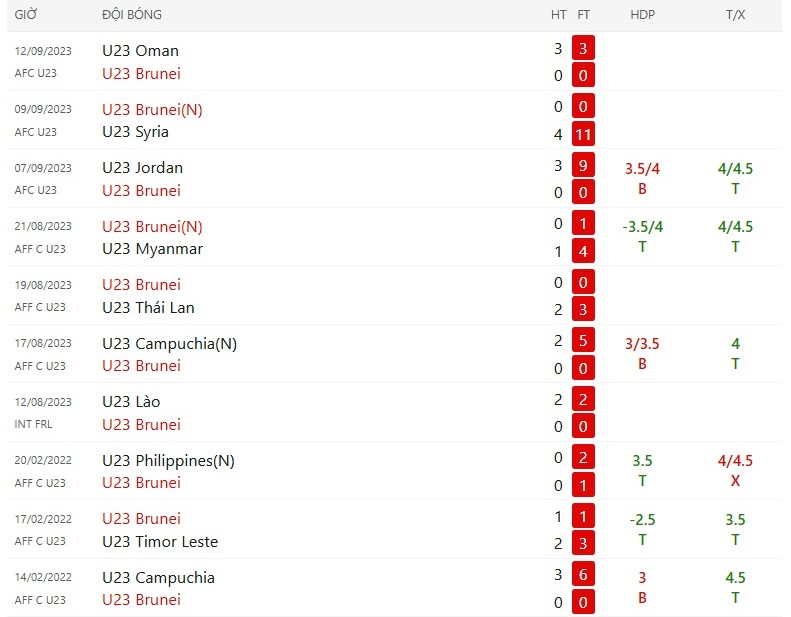791x617 pixels.
Task: Click the ĐỘI BÓNG column header
Action: pos(132,15)
